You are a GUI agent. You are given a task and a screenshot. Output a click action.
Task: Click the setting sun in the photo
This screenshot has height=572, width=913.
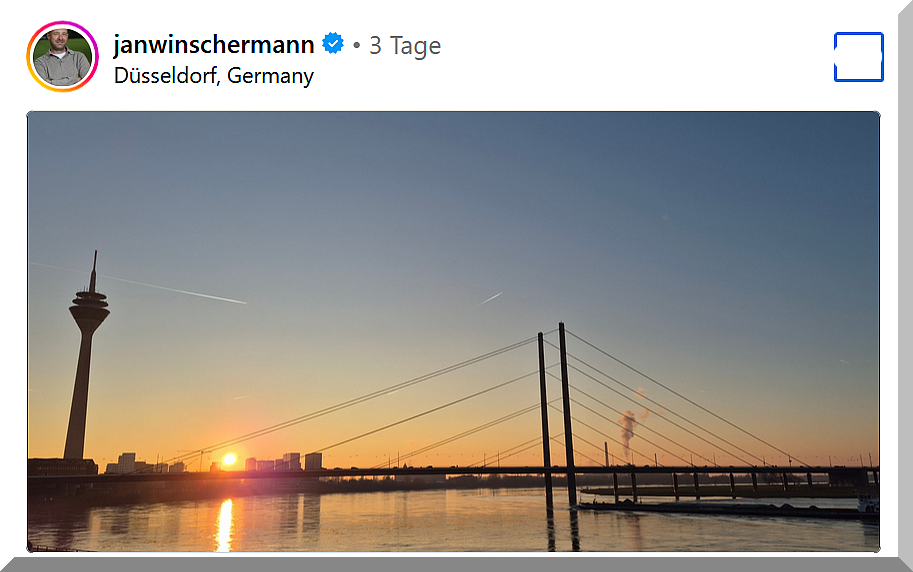pyautogui.click(x=230, y=459)
